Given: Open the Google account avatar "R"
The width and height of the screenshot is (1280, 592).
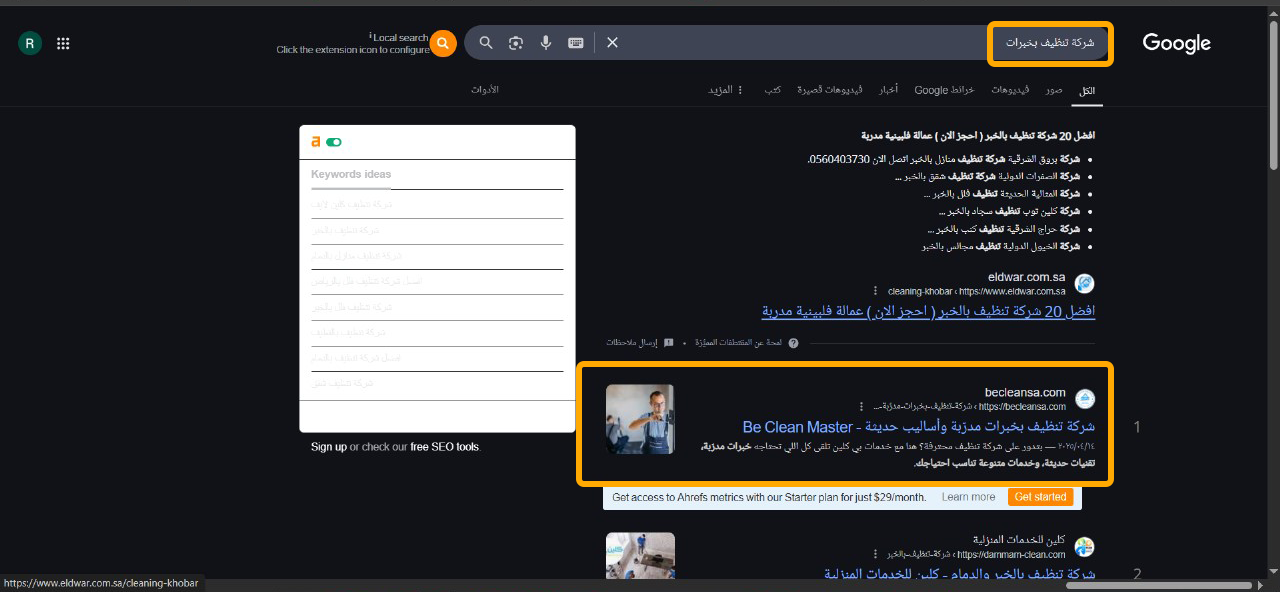Looking at the screenshot, I should point(30,43).
